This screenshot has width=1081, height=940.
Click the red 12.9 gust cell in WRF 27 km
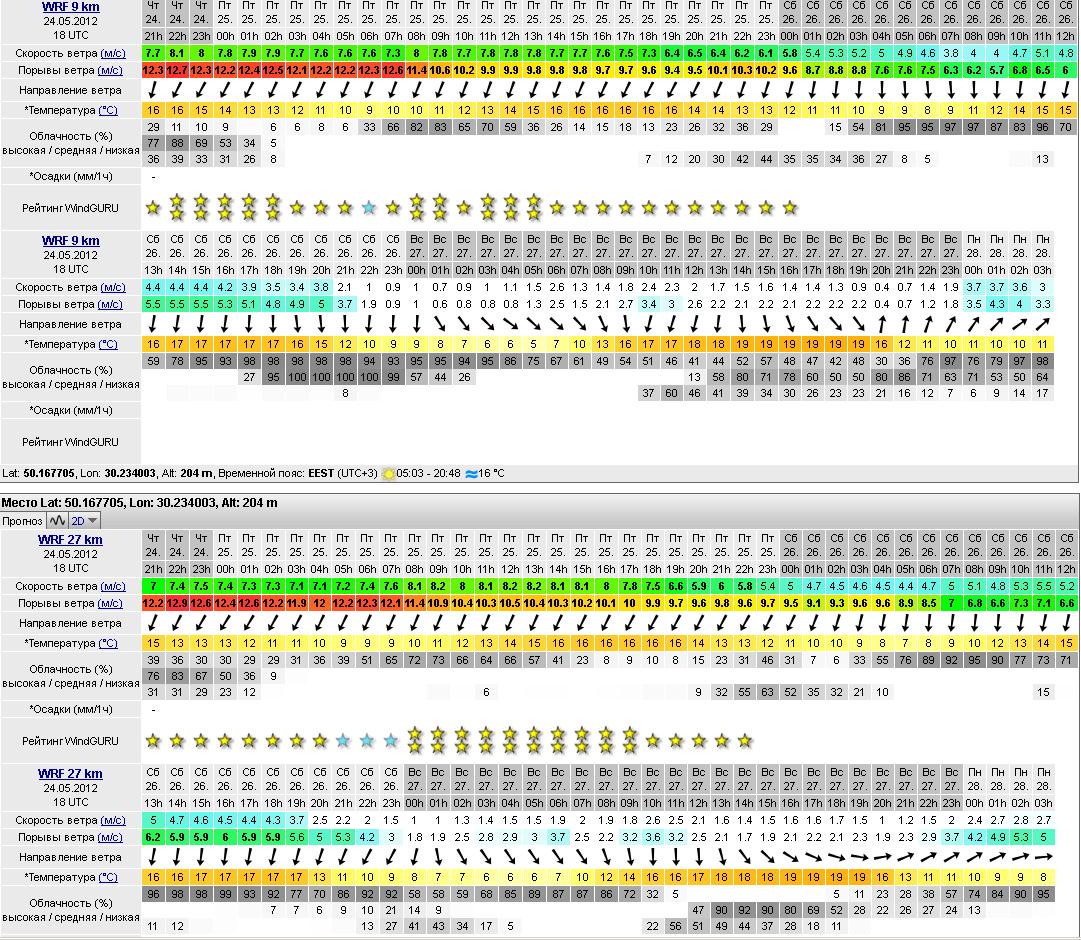[x=177, y=603]
